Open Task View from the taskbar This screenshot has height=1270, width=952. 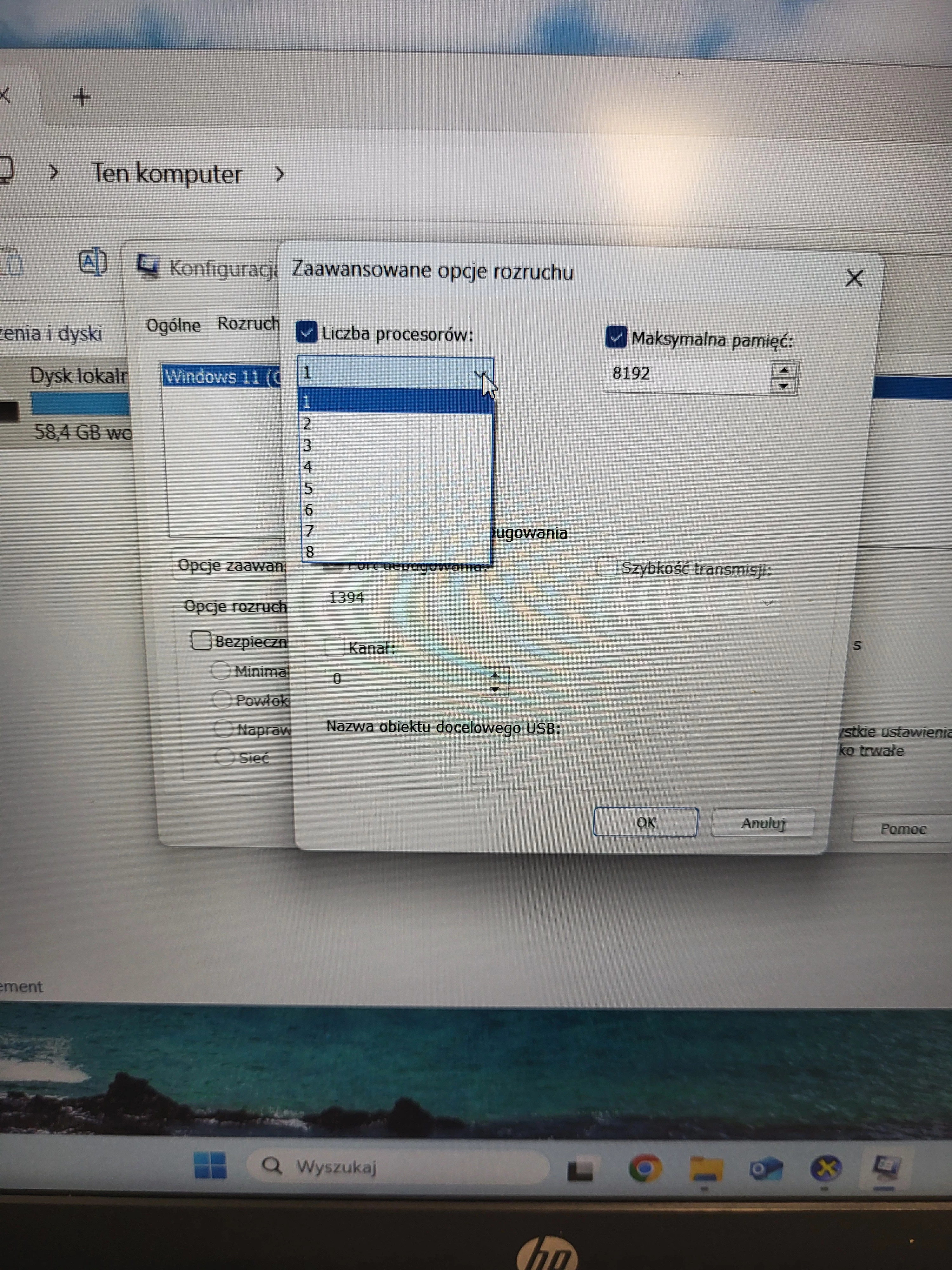pyautogui.click(x=579, y=1170)
